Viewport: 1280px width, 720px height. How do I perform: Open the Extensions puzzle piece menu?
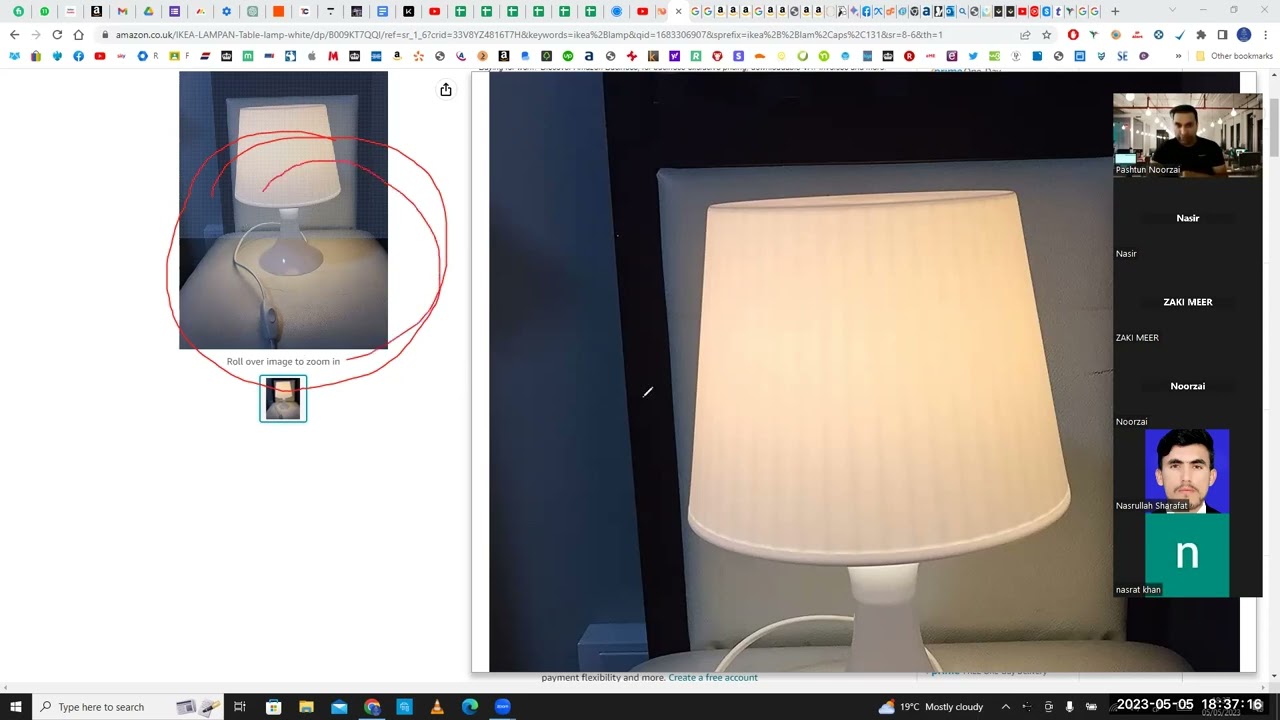pos(1201,34)
